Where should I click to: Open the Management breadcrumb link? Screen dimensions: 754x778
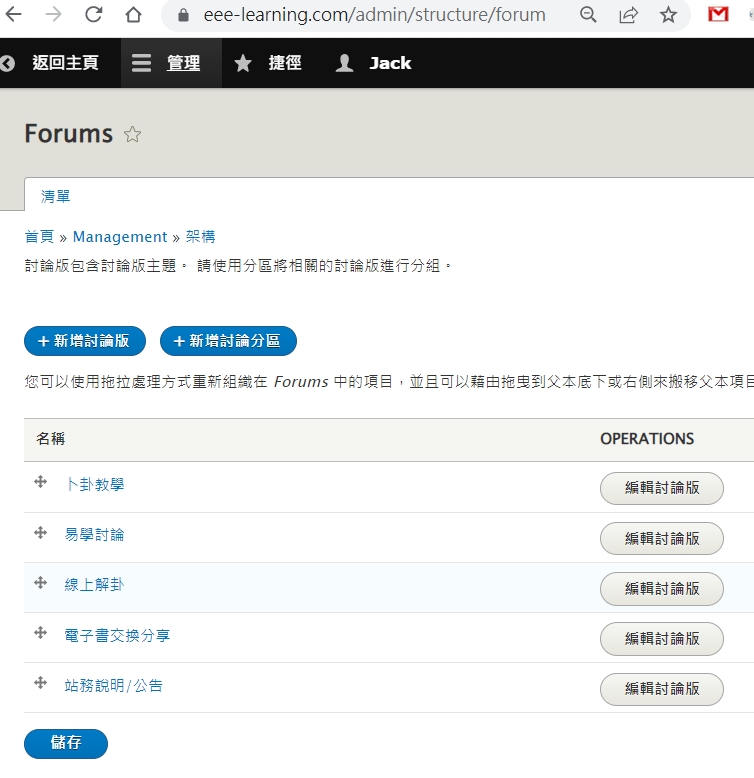tap(120, 237)
